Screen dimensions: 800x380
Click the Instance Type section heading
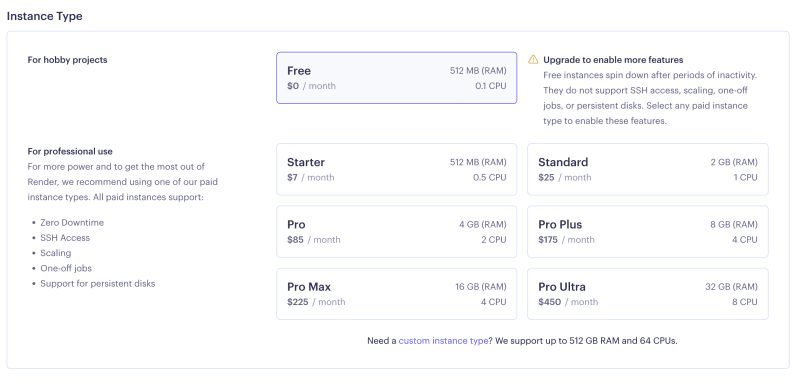click(44, 16)
